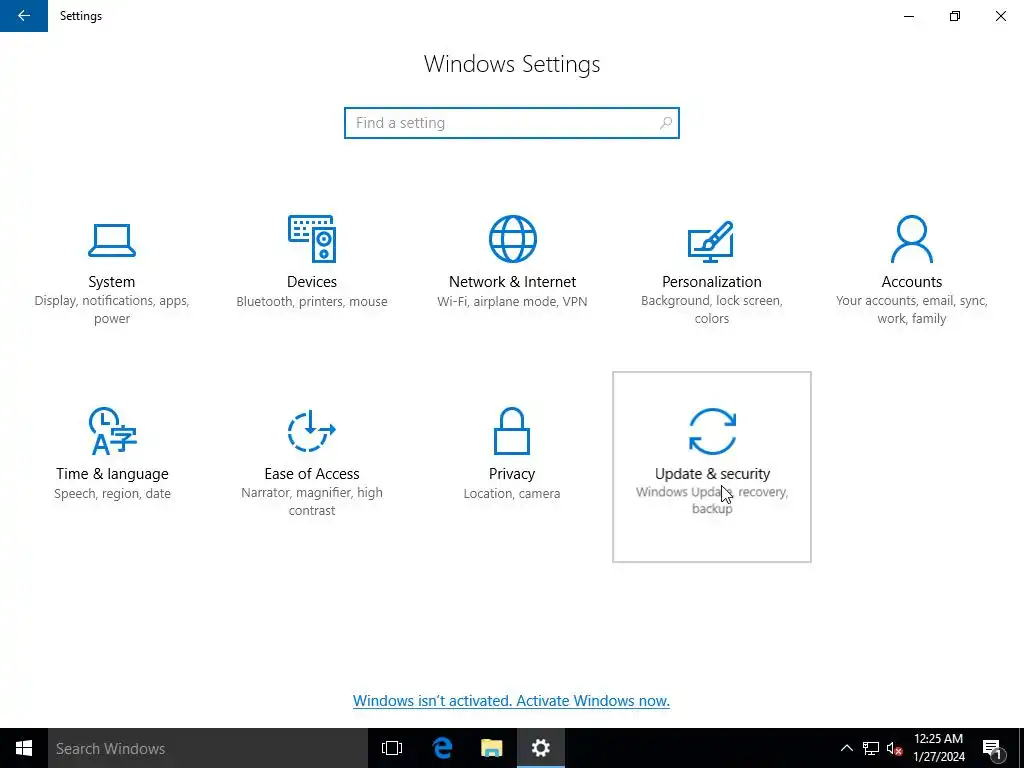Open the Time & language clock icon

click(112, 431)
